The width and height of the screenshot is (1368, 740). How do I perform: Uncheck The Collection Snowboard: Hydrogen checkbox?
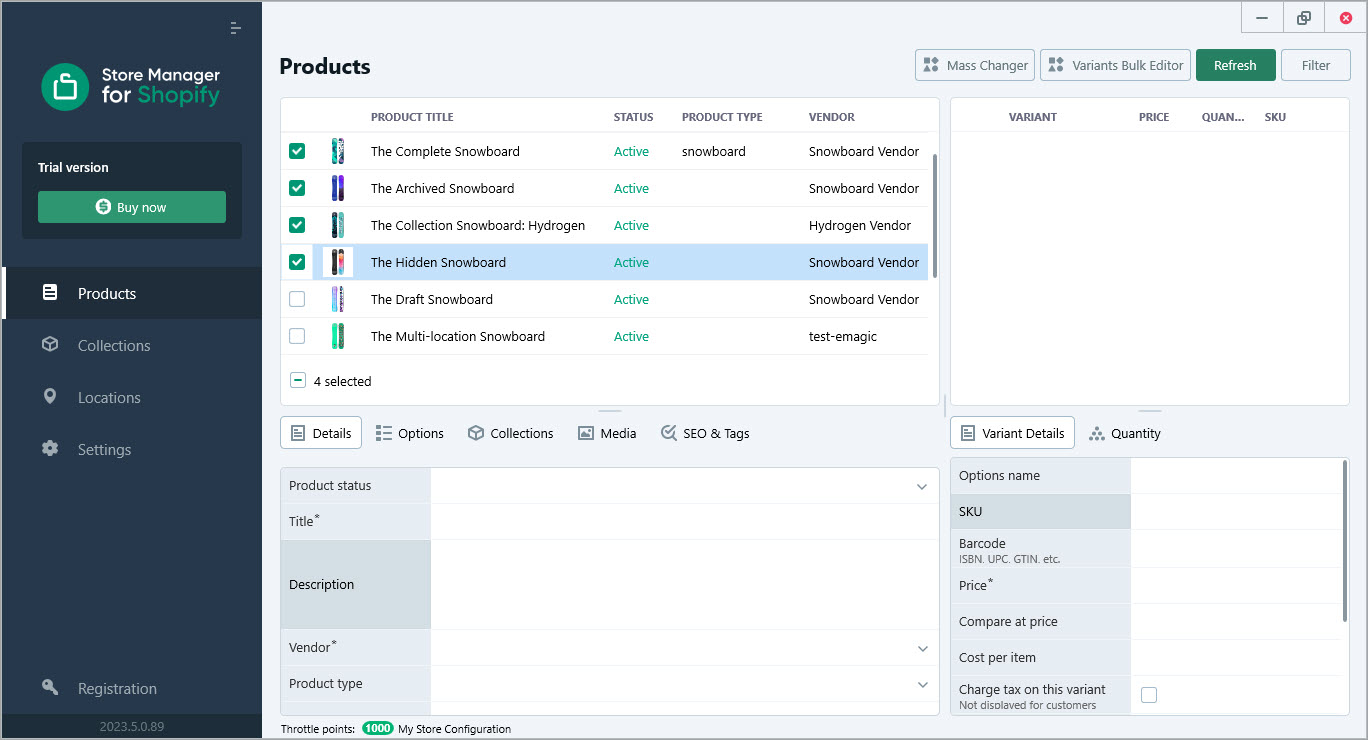coord(297,225)
